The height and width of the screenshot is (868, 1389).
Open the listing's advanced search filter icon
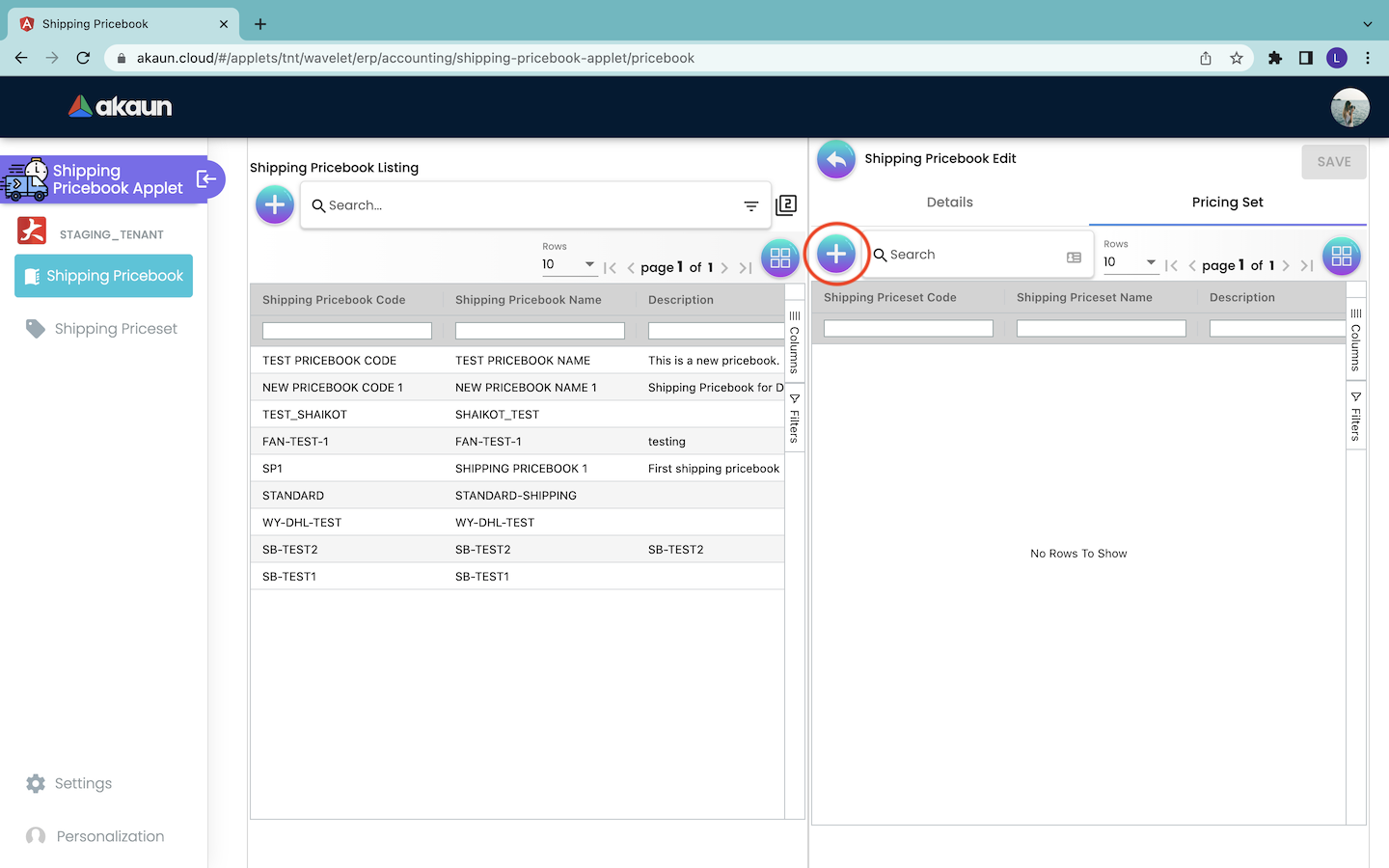[x=750, y=205]
